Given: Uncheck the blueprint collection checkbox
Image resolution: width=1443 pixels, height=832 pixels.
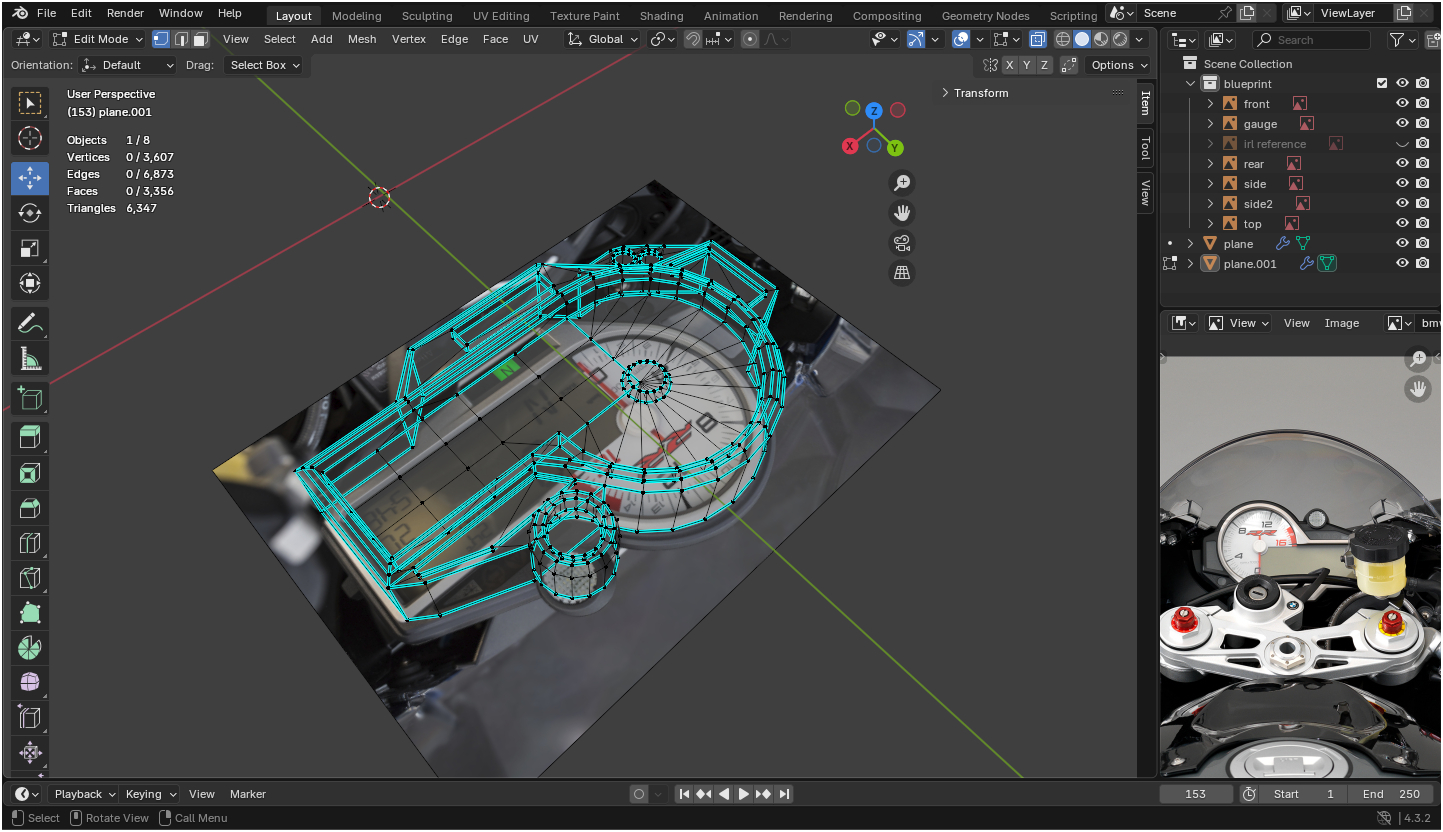Looking at the screenshot, I should [x=1382, y=84].
